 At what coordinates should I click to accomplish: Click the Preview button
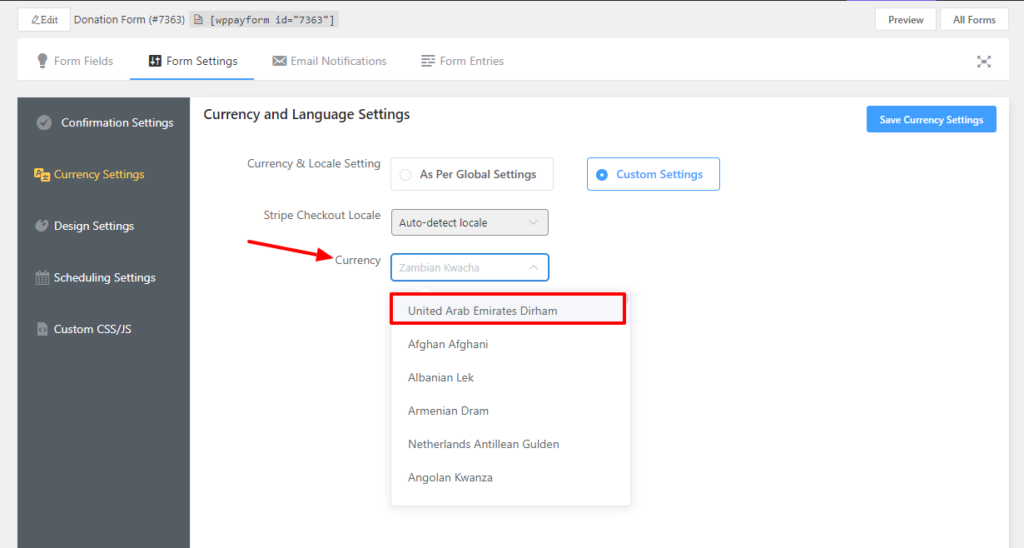tap(905, 20)
